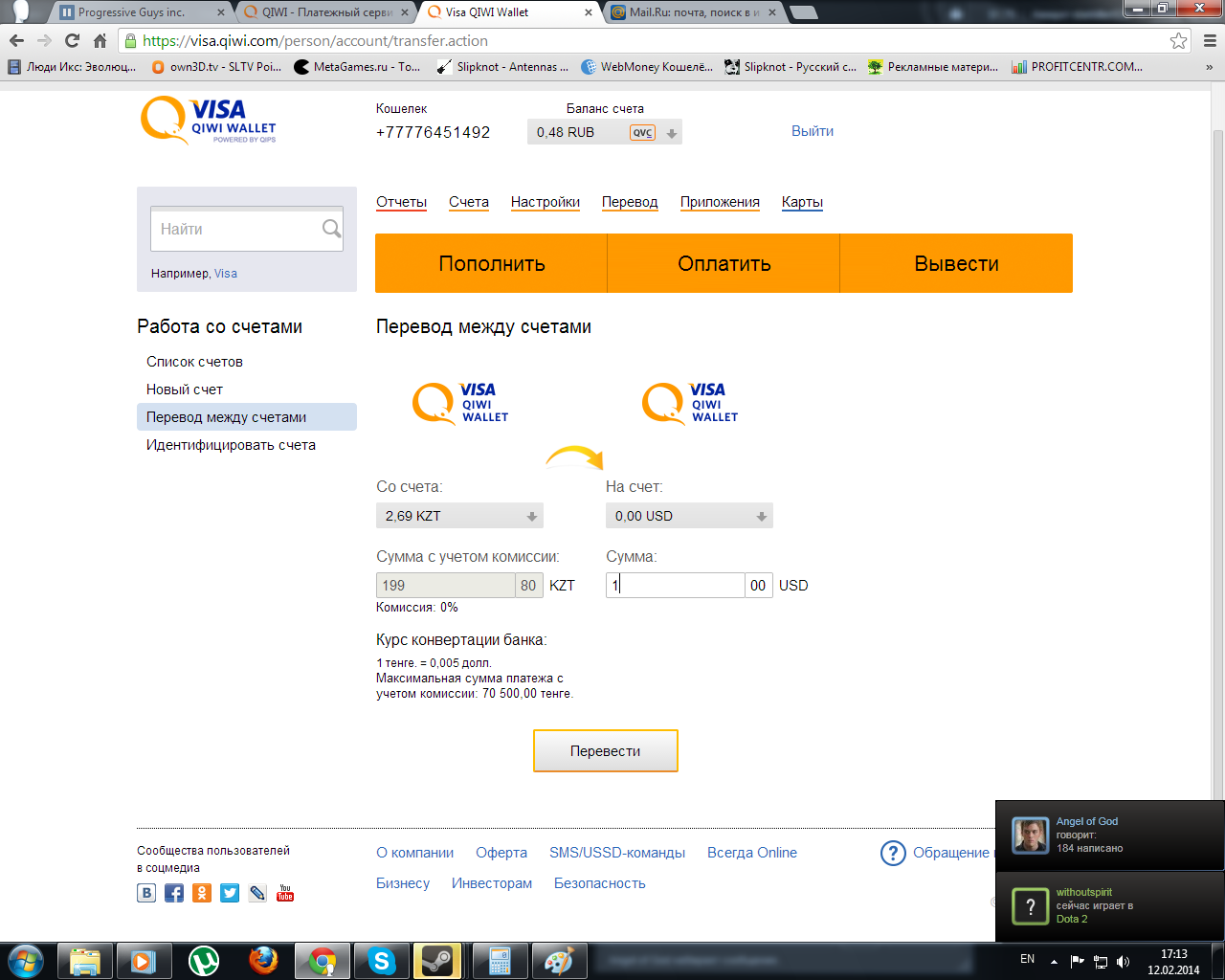Open the Chrome menu icon
The height and width of the screenshot is (980, 1225).
coord(1209,41)
